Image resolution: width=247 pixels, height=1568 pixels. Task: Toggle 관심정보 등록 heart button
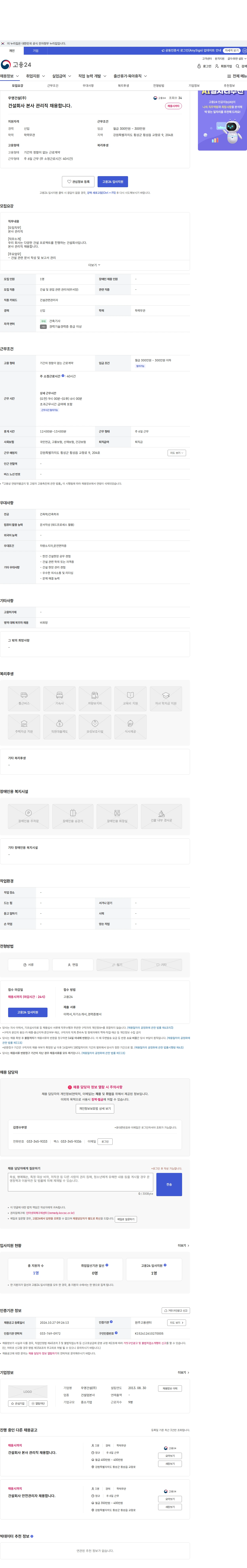(78, 181)
